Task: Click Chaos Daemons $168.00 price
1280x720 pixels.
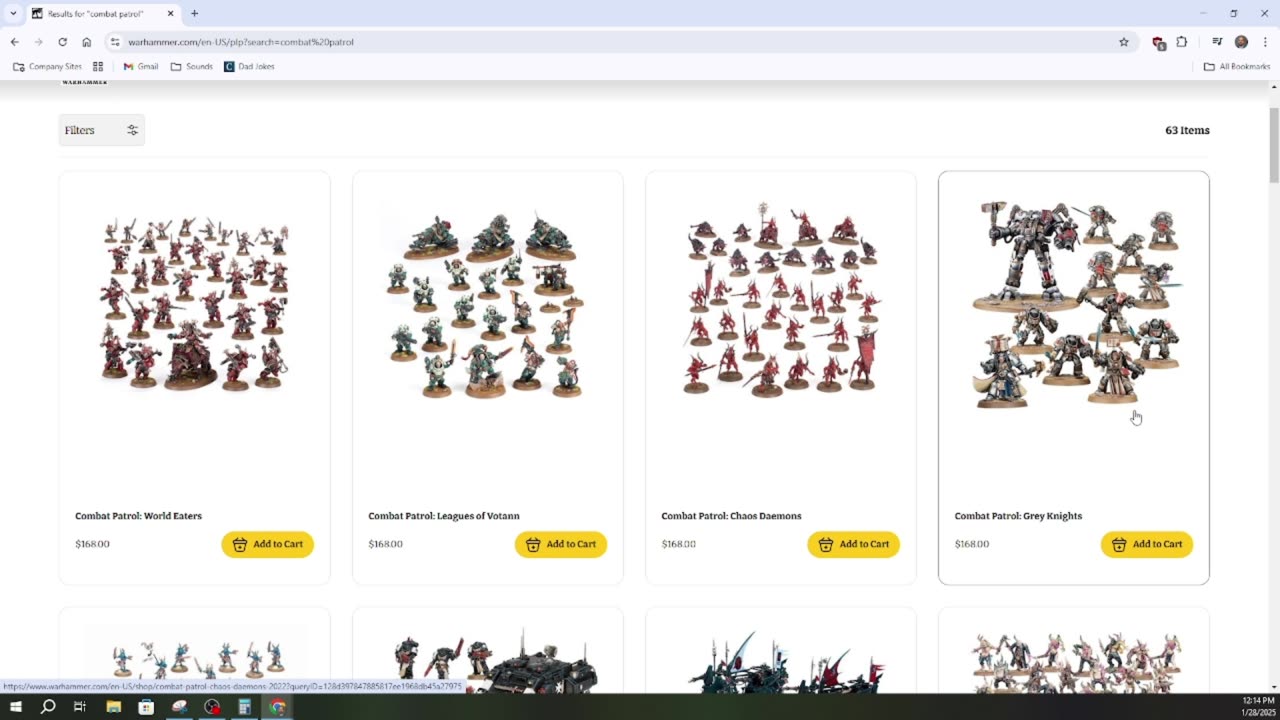Action: (x=678, y=544)
